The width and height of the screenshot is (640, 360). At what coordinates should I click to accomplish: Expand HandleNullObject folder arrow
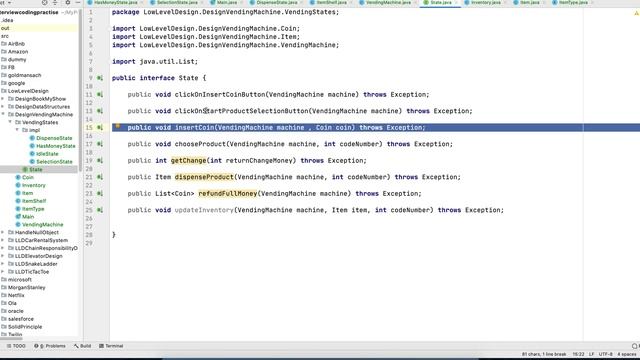pyautogui.click(x=3, y=232)
